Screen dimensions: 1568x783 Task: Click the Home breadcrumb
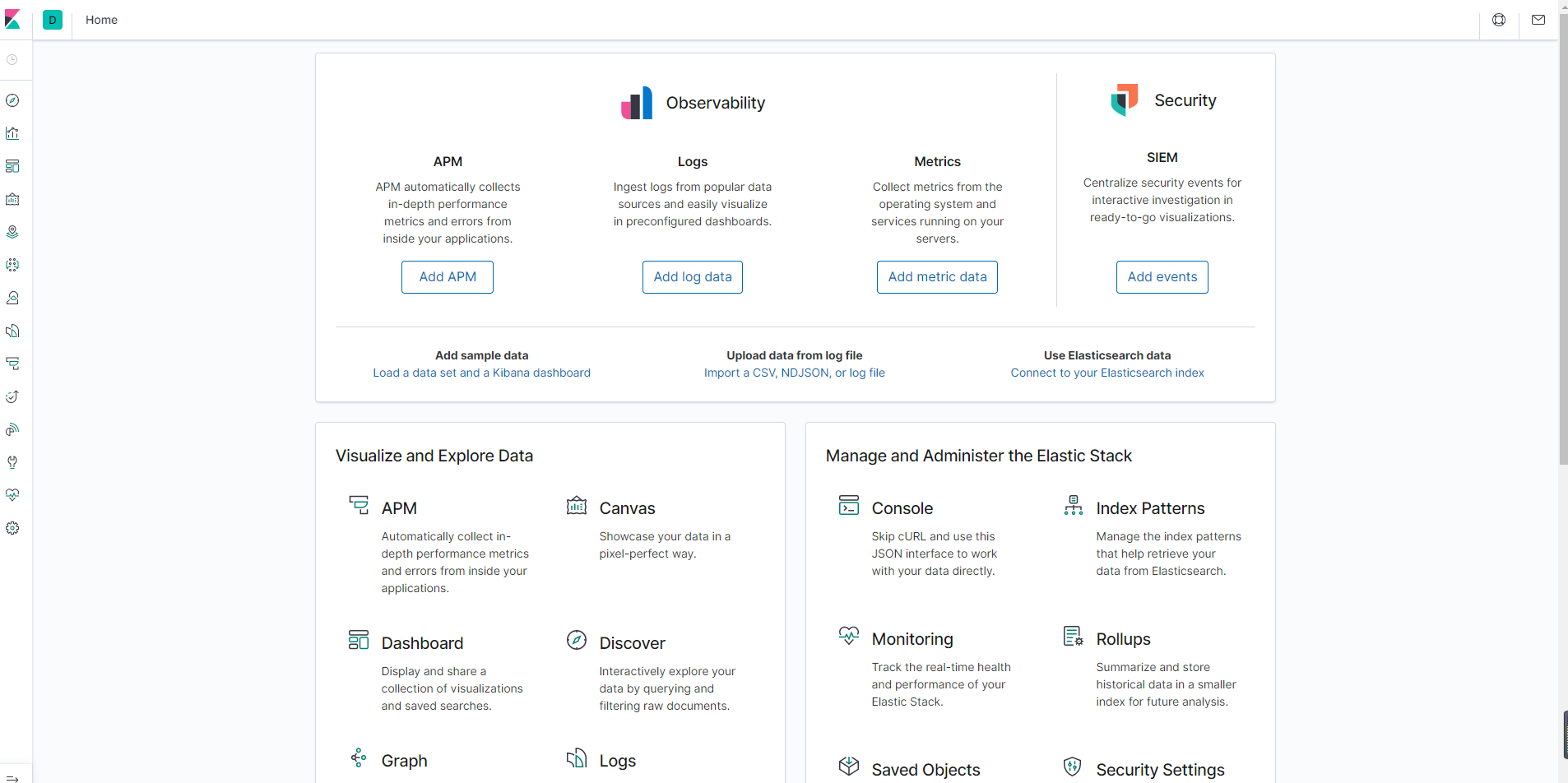click(101, 20)
